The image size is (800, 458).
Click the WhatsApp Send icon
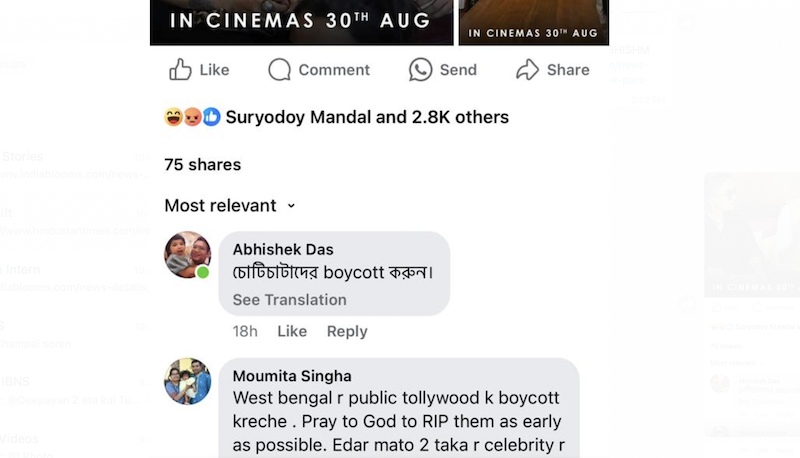[x=420, y=70]
